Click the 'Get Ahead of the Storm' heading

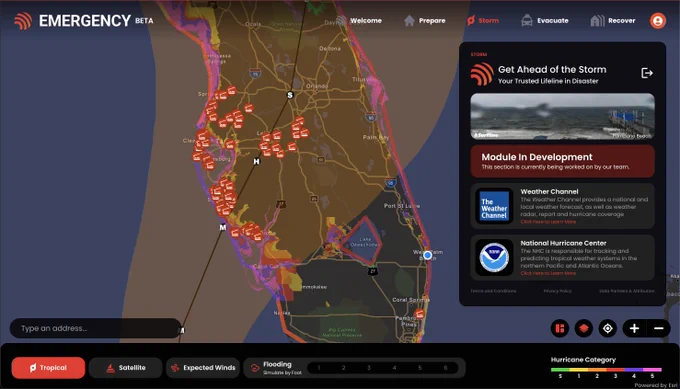(x=552, y=69)
